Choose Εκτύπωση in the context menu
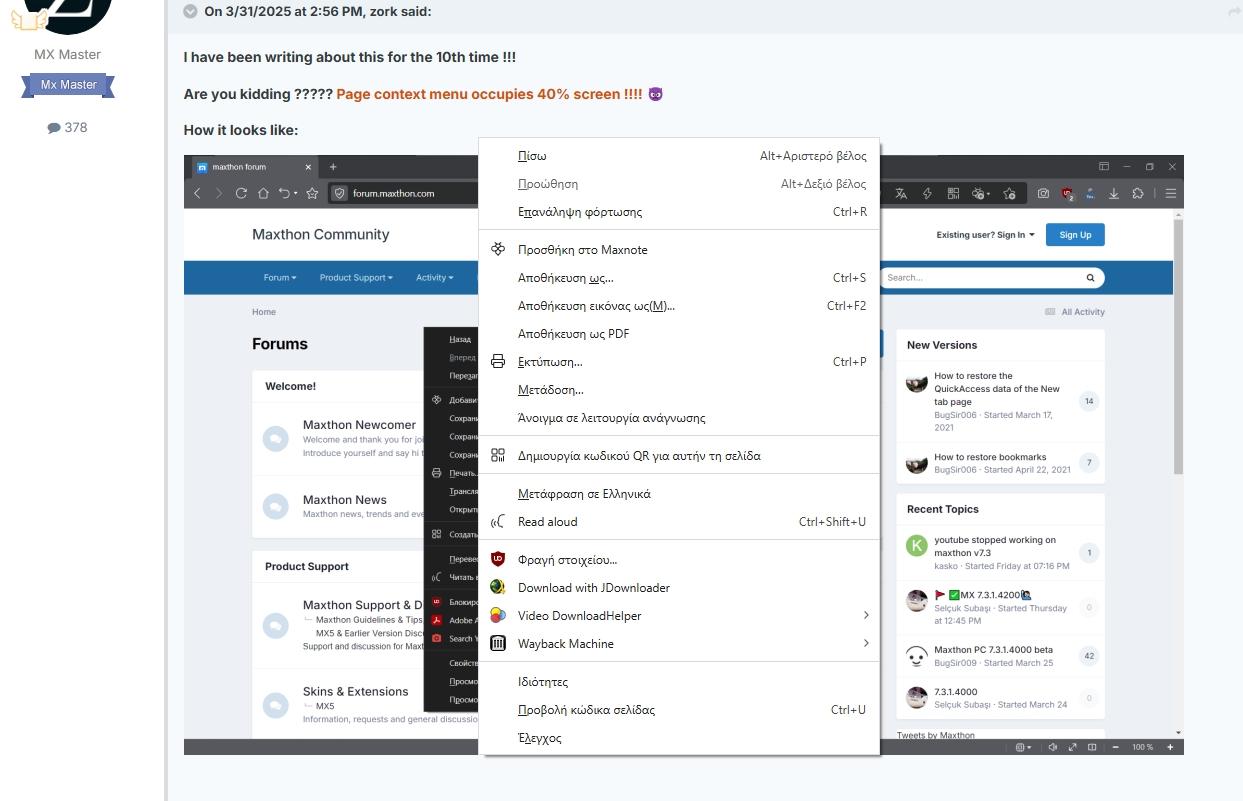1243x801 pixels. [x=680, y=362]
